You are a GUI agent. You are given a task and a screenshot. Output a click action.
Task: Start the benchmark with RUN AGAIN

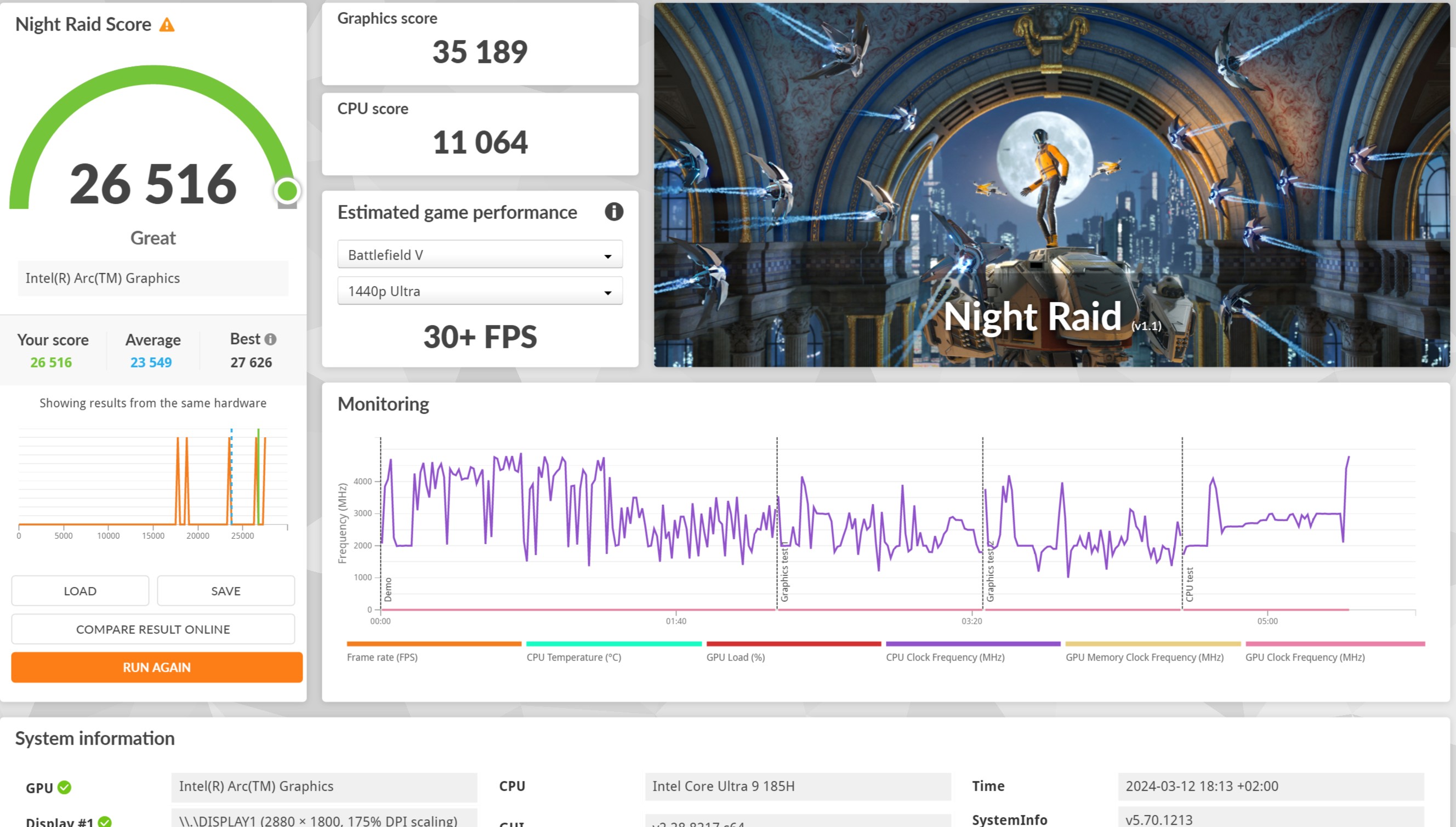(157, 668)
